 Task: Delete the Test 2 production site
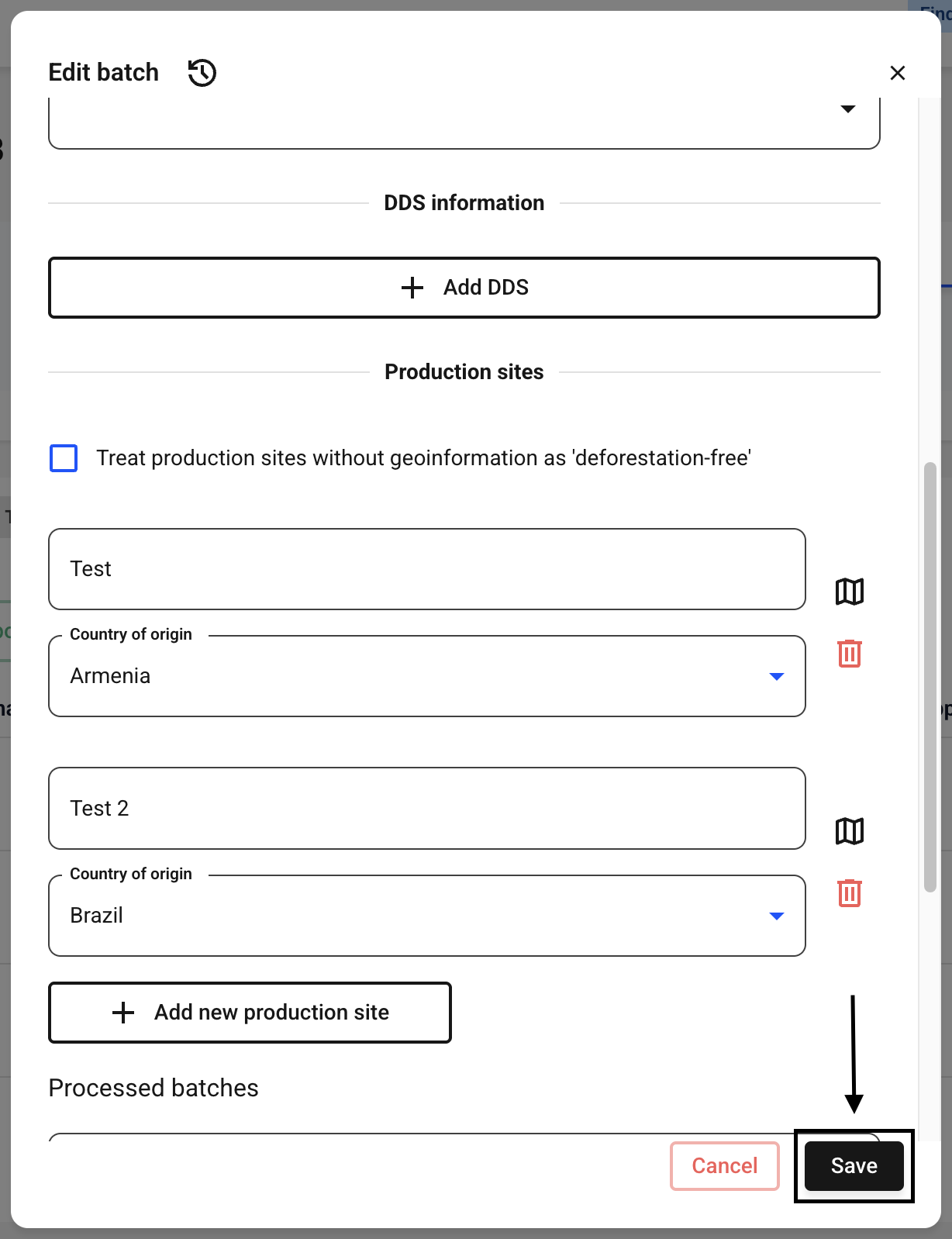tap(850, 892)
